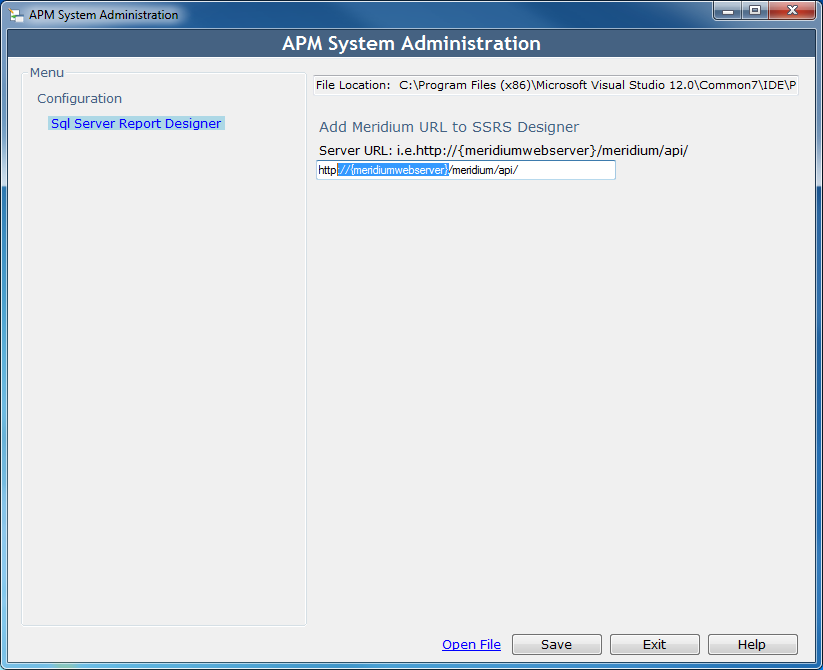823x670 pixels.
Task: Click 'Add Meridium URL to SSRS Designer' heading
Action: (449, 127)
